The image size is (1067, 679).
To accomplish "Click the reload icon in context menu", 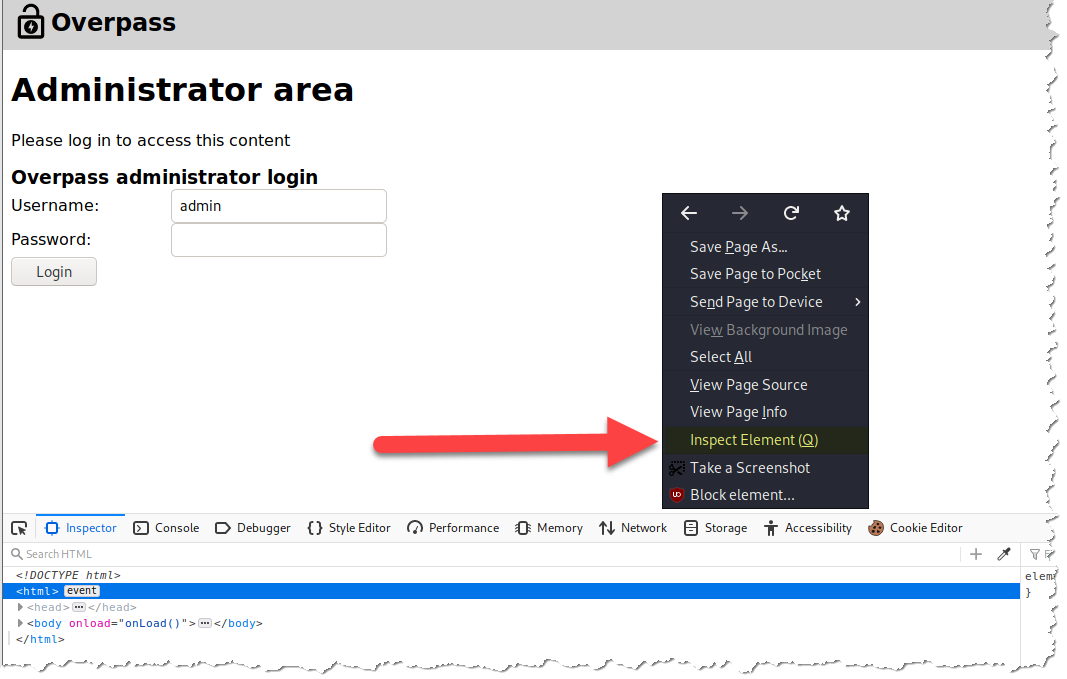I will point(791,213).
